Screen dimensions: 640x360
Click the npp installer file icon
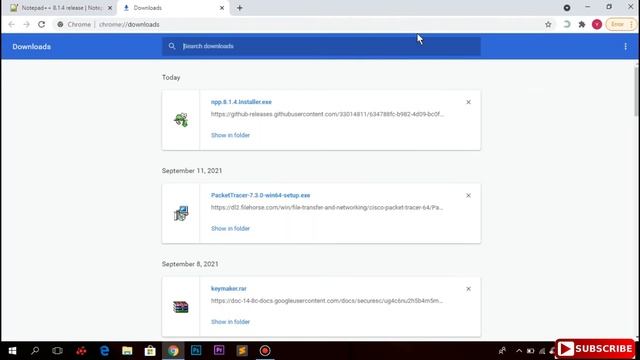tap(181, 120)
